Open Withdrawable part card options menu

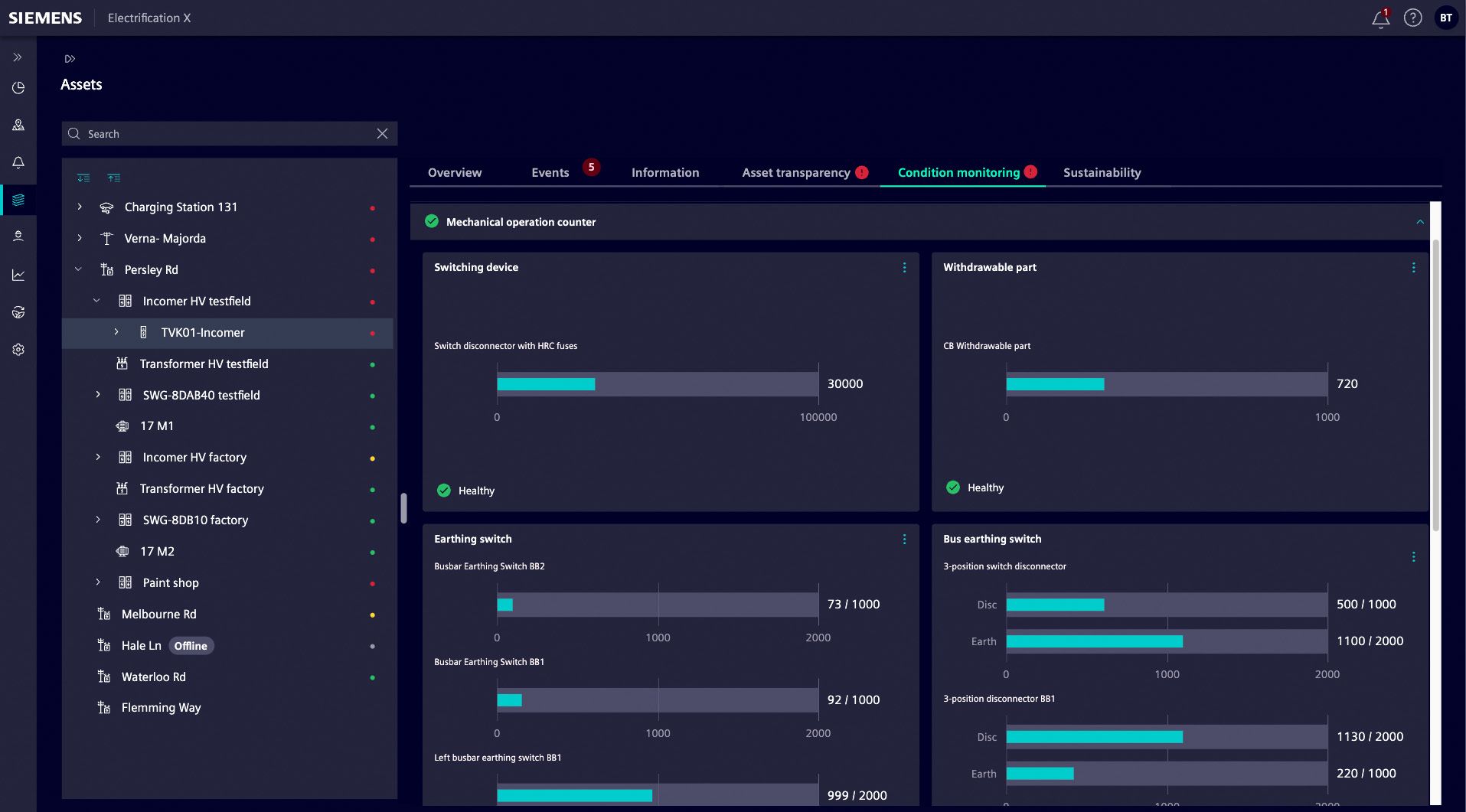tap(1413, 267)
